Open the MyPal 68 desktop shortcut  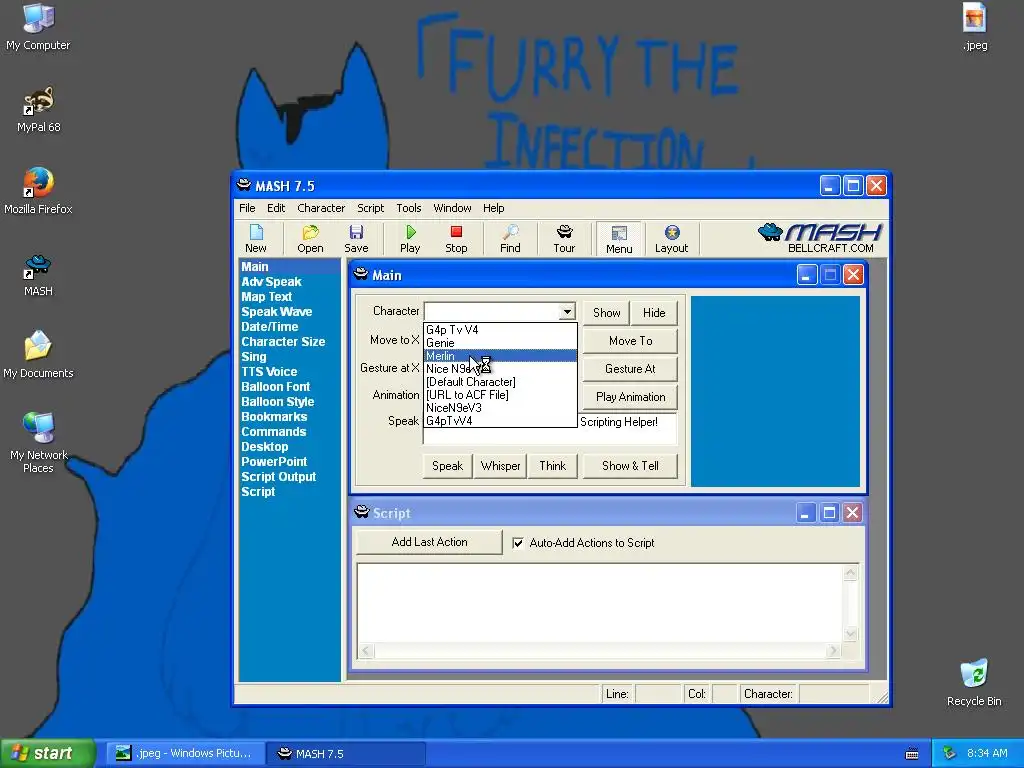click(38, 109)
